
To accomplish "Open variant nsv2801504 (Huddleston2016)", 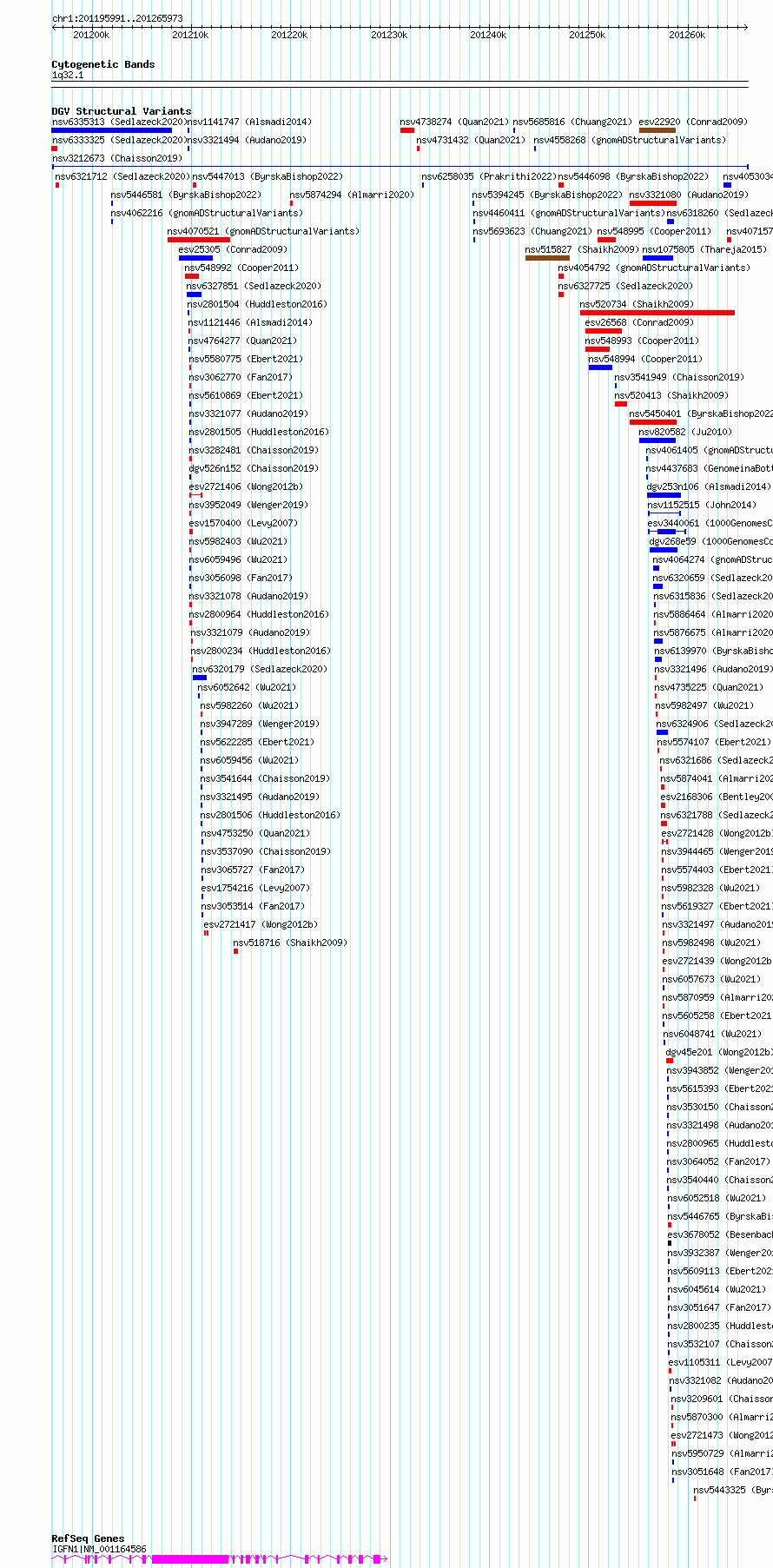I will (258, 304).
